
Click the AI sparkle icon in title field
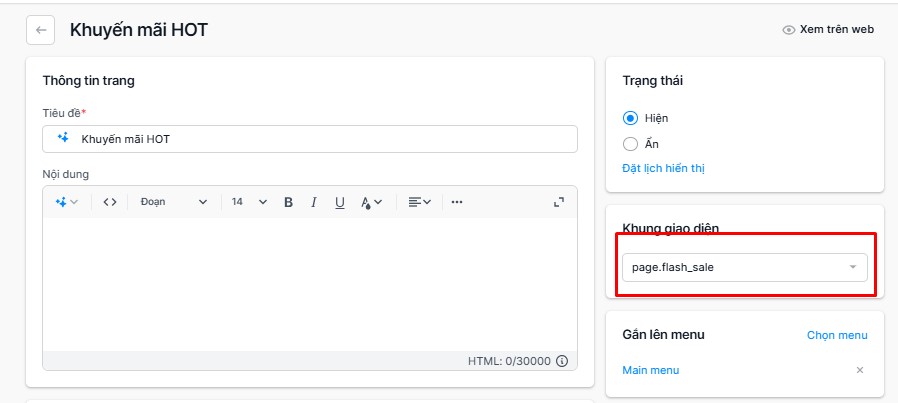(x=64, y=138)
